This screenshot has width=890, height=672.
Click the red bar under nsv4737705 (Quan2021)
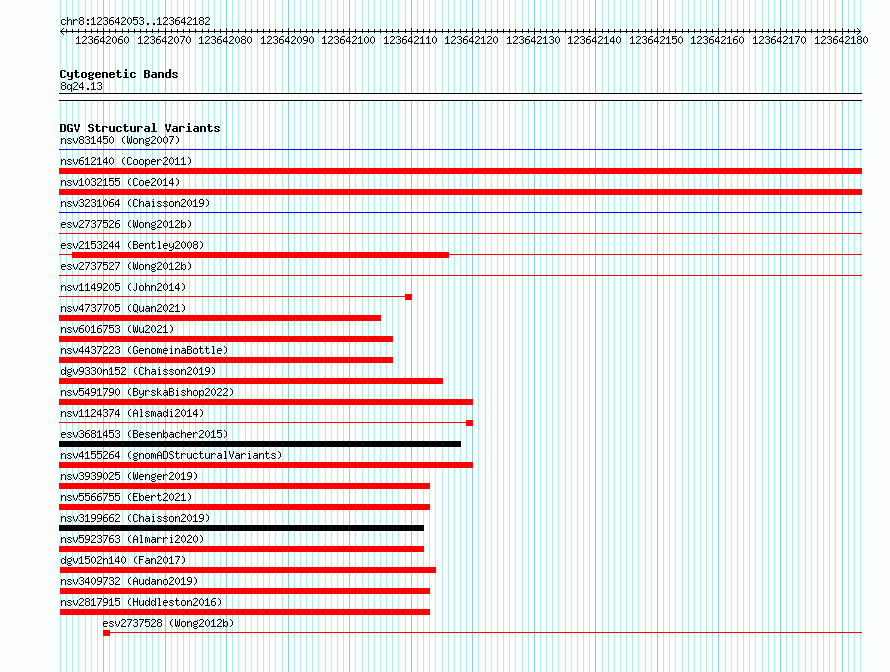(x=220, y=318)
